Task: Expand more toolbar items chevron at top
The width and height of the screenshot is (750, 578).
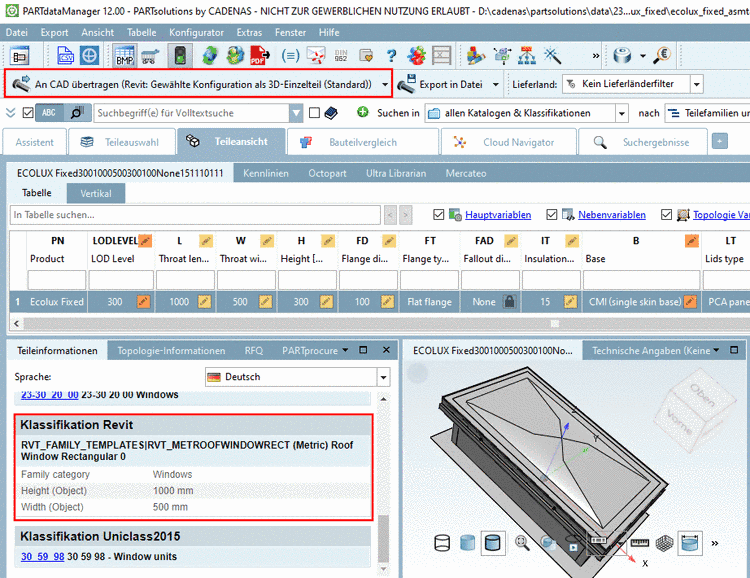Action: [x=596, y=56]
